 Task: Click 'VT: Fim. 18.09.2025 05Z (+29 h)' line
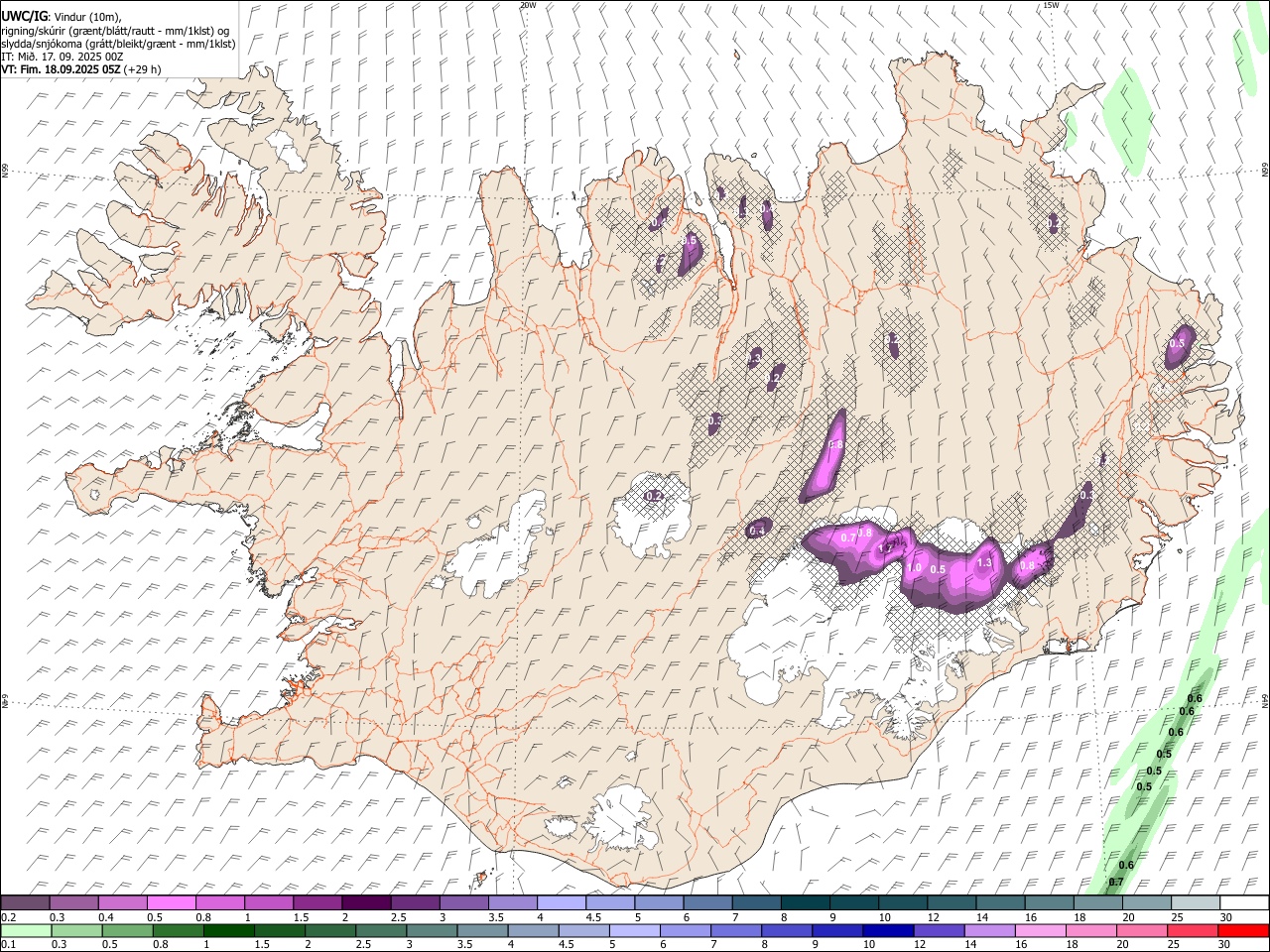click(x=81, y=69)
